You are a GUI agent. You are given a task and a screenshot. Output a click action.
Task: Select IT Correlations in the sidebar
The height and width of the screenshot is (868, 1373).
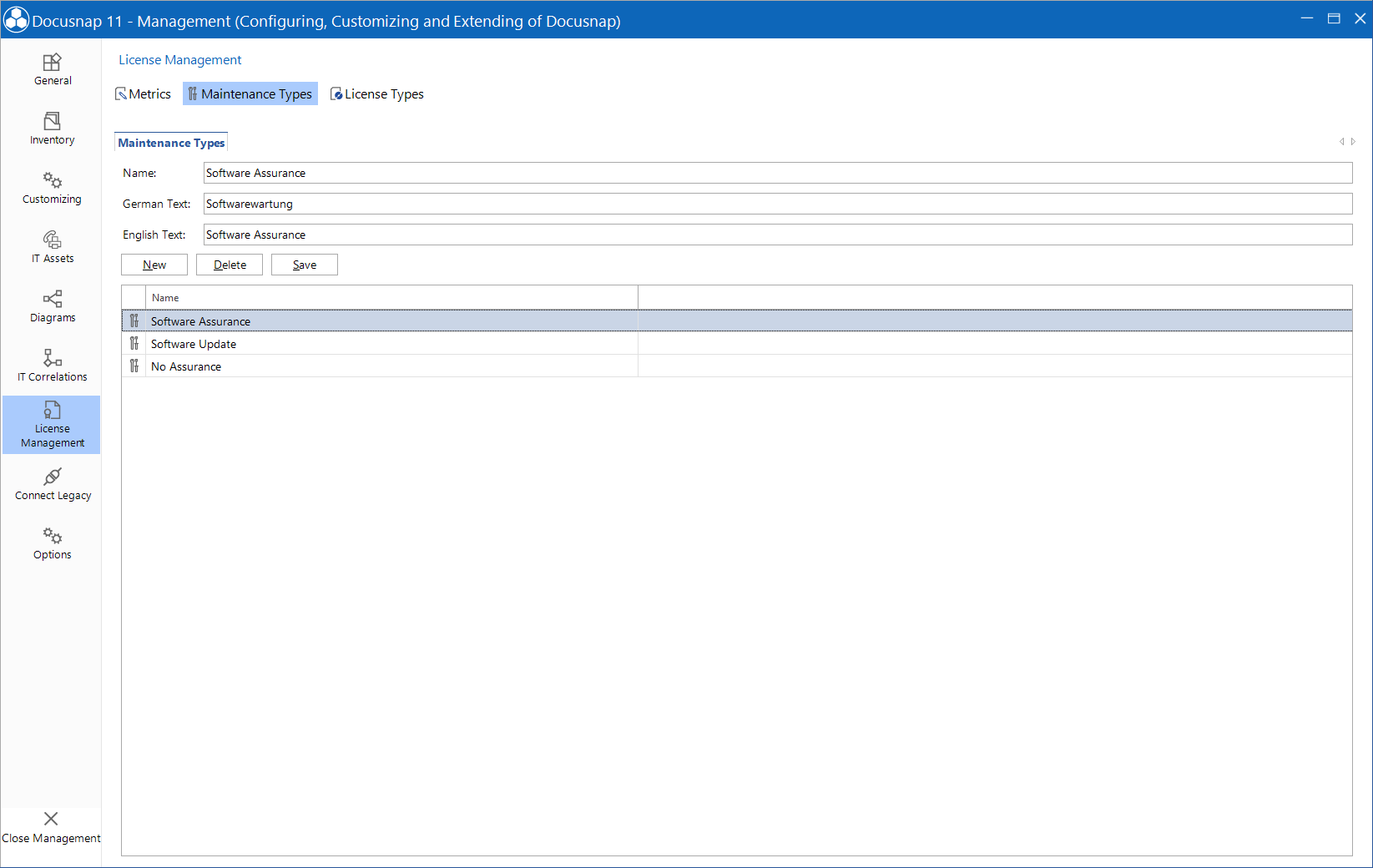point(52,365)
